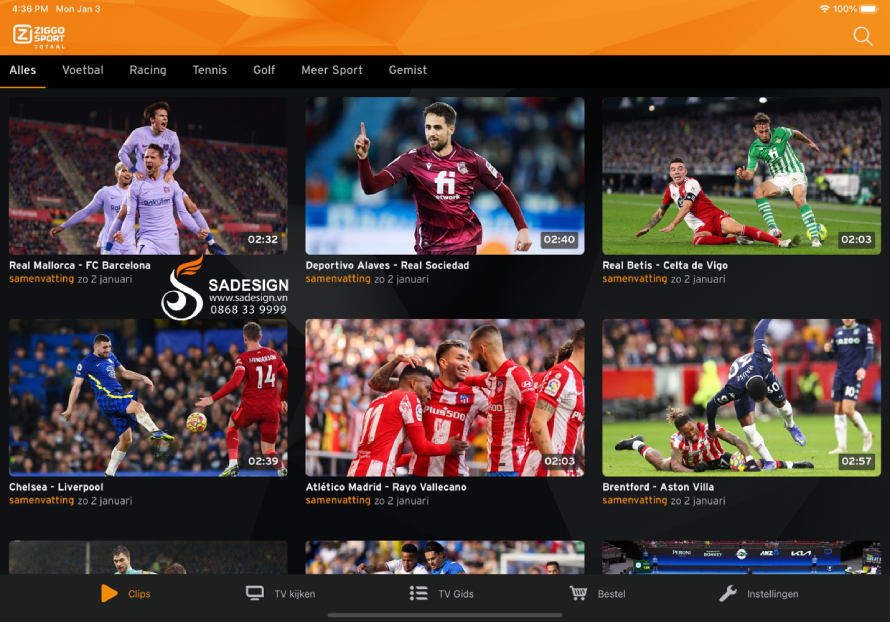Click the 02:57 duration badge

tap(856, 461)
